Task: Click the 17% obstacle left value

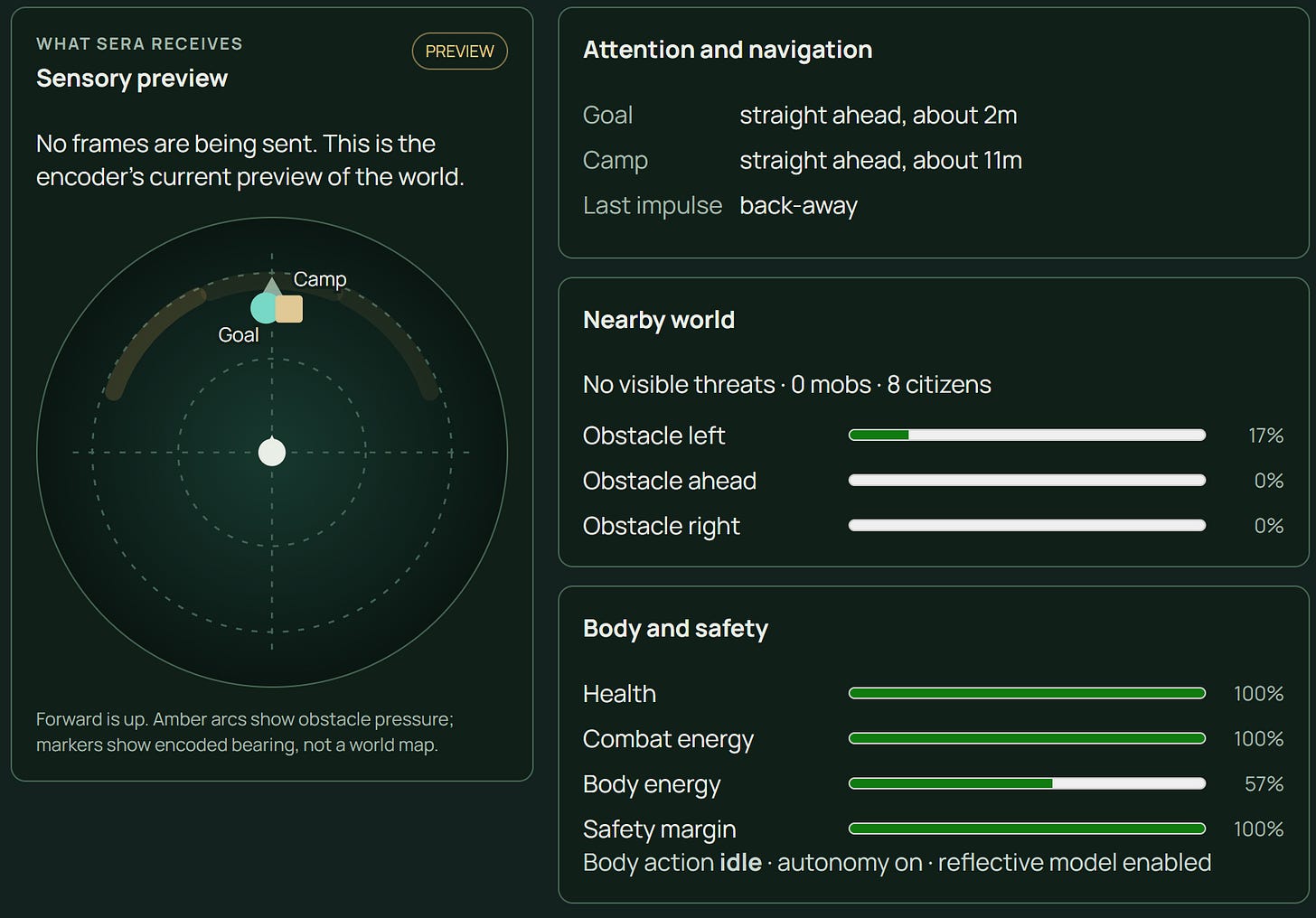Action: (x=1265, y=436)
